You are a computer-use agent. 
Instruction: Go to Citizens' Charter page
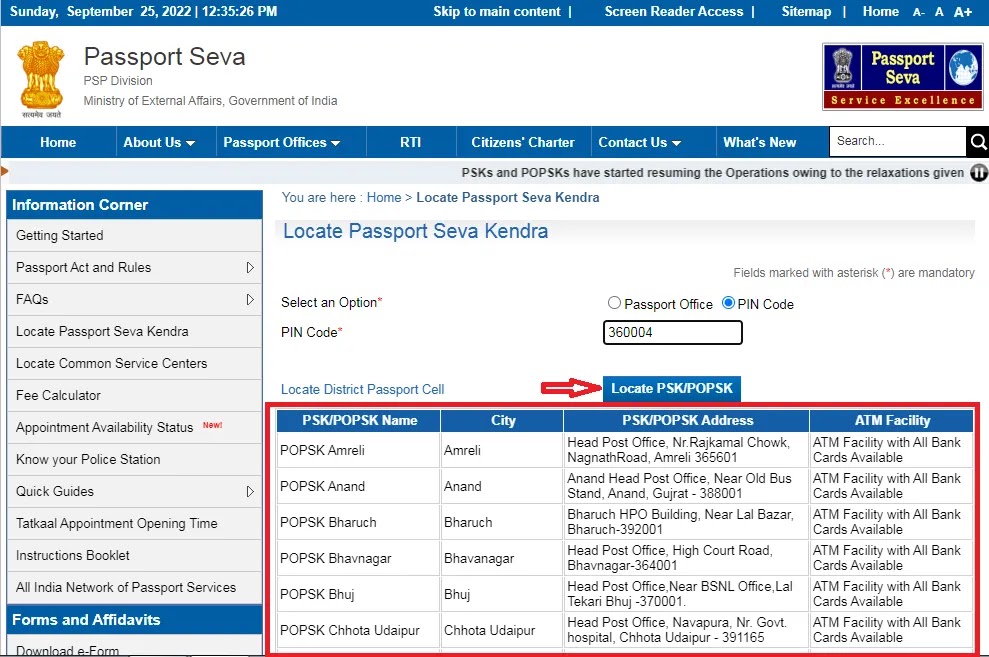pos(523,142)
